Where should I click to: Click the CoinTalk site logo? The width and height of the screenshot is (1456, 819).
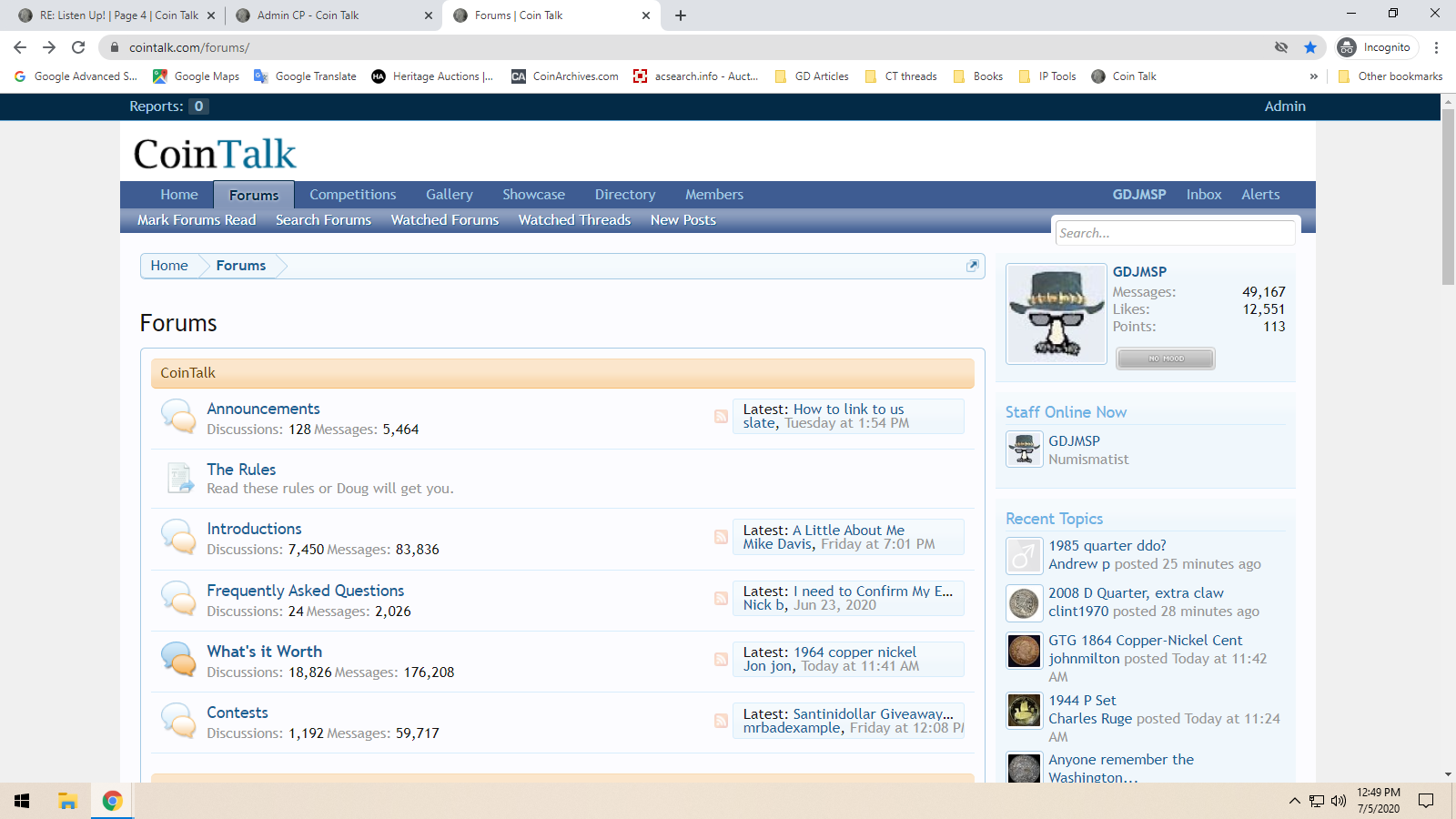click(x=215, y=154)
